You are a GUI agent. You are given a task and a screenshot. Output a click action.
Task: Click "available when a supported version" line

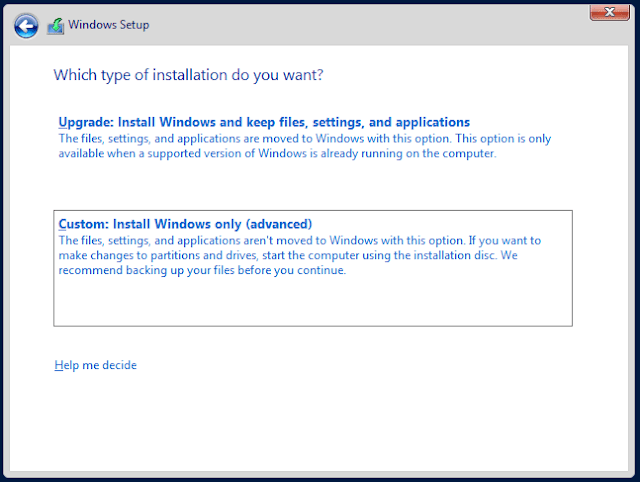coord(277,154)
